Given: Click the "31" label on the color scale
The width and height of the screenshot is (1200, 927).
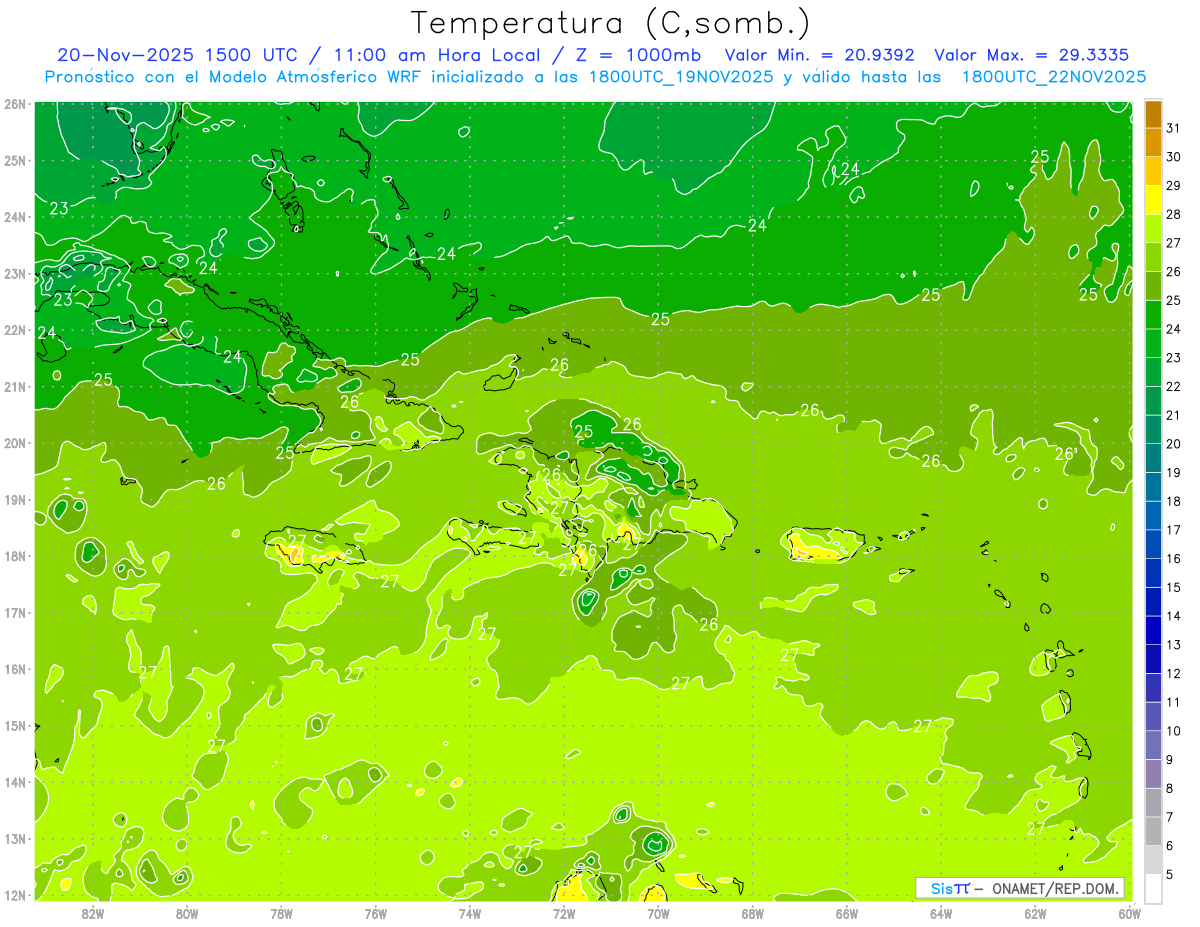Looking at the screenshot, I should [1173, 128].
